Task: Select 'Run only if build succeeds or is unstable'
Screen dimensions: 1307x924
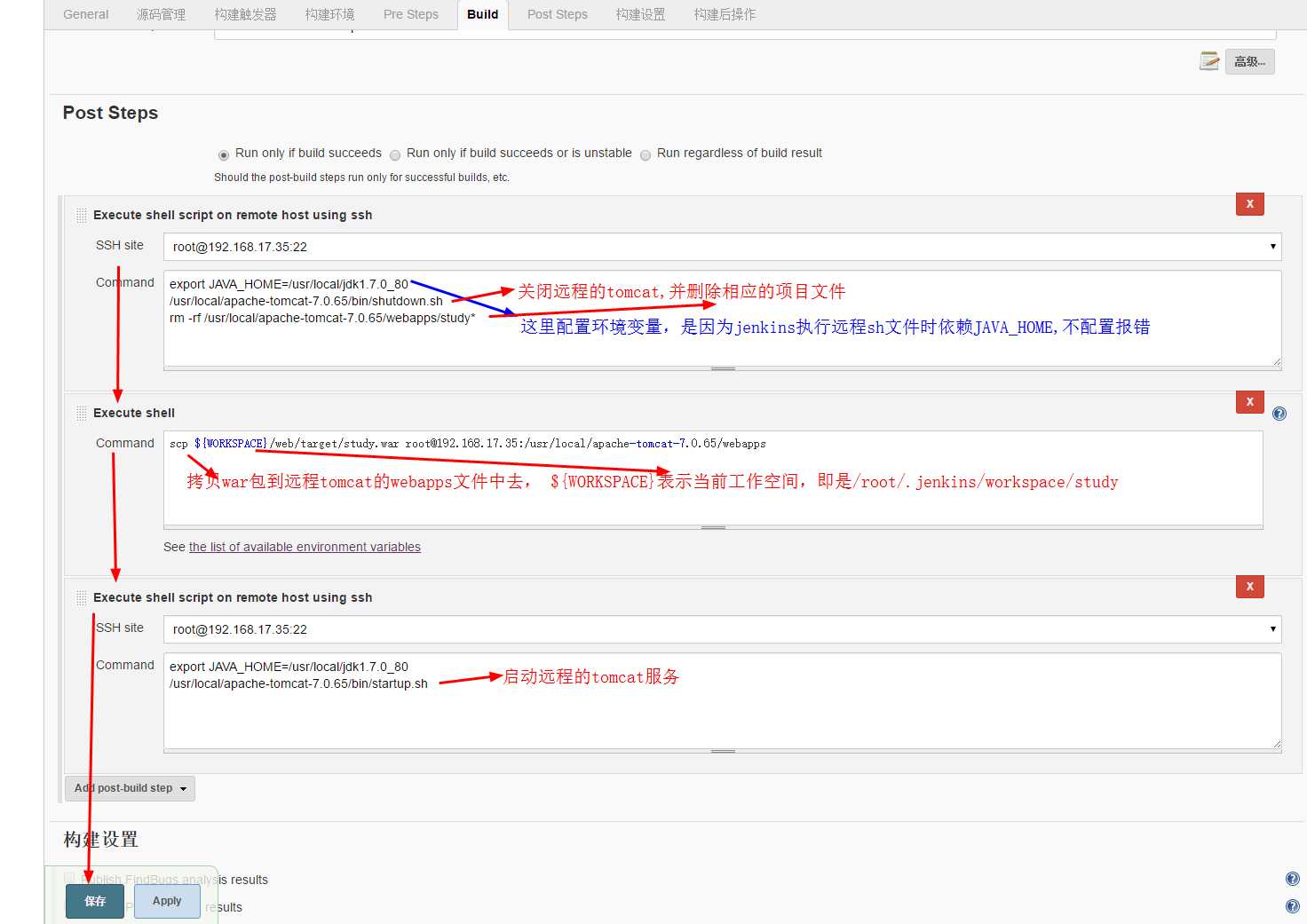Action: pyautogui.click(x=395, y=154)
